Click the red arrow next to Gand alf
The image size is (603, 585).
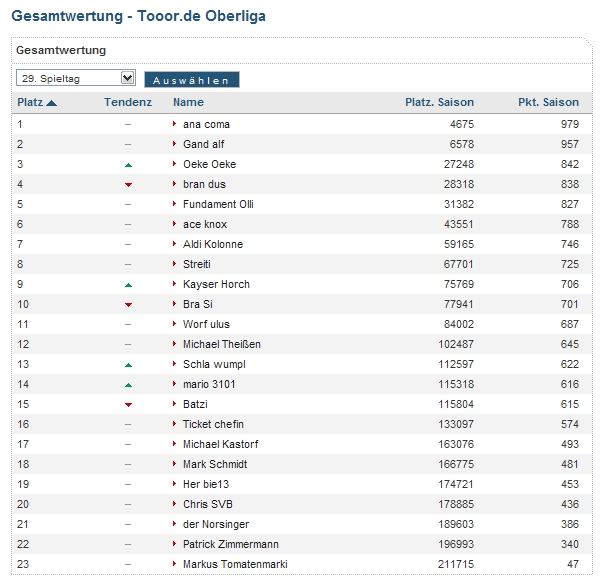click(x=175, y=144)
